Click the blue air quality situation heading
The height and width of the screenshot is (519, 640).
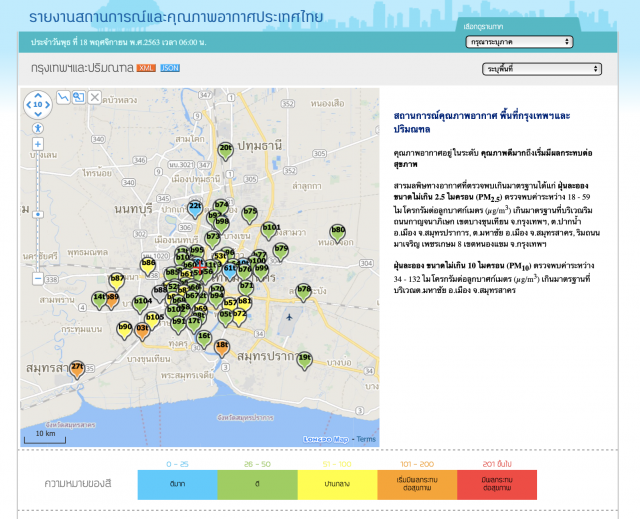[482, 122]
